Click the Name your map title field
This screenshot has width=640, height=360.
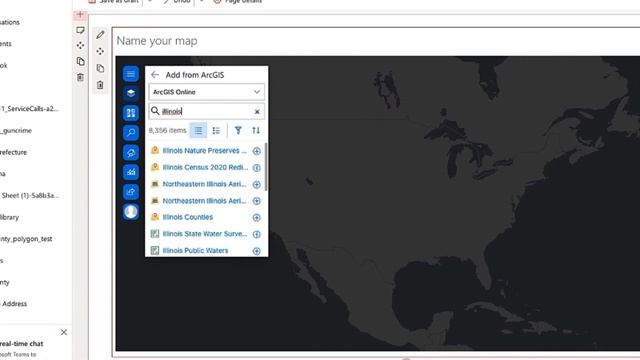click(x=157, y=41)
